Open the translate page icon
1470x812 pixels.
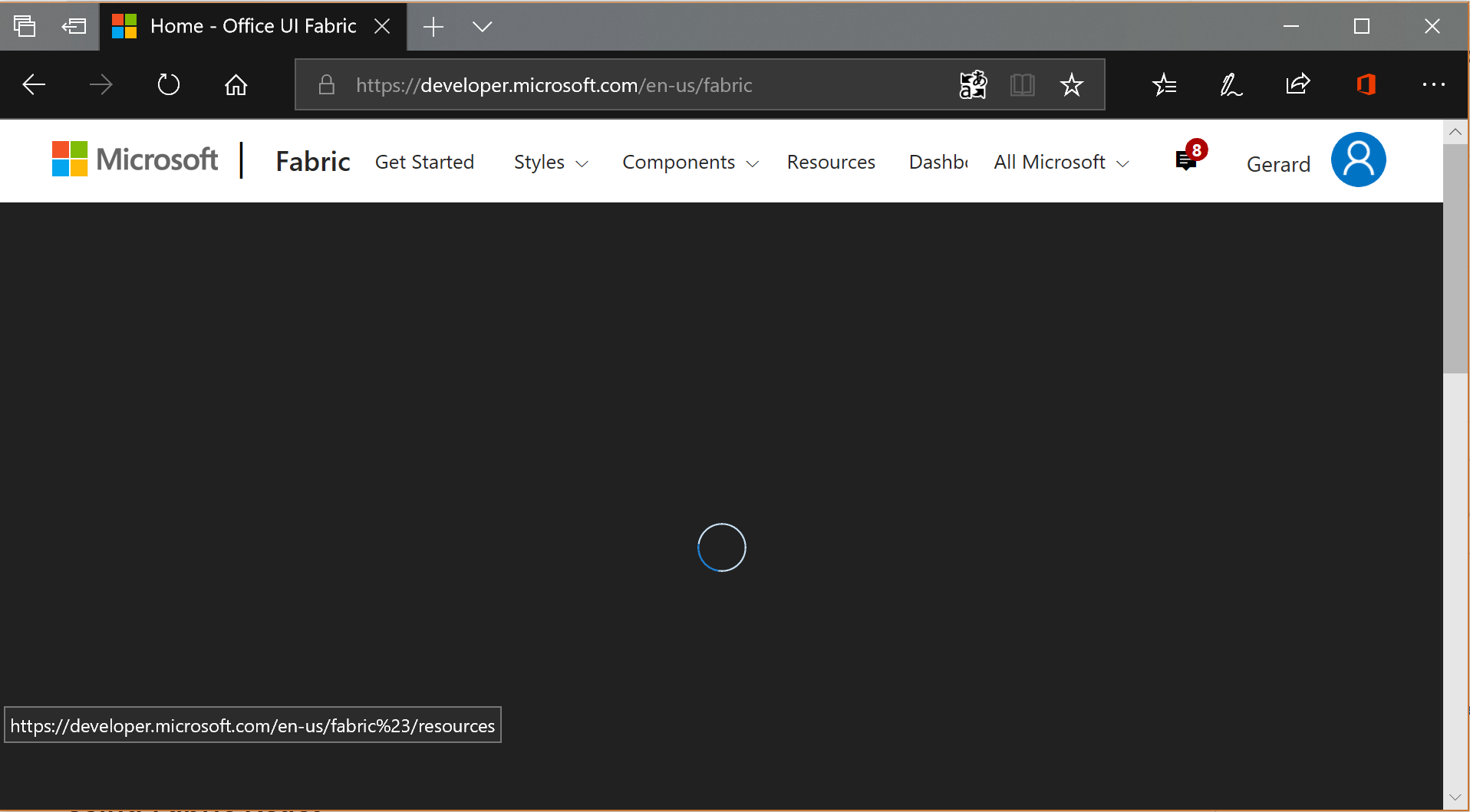(x=974, y=84)
